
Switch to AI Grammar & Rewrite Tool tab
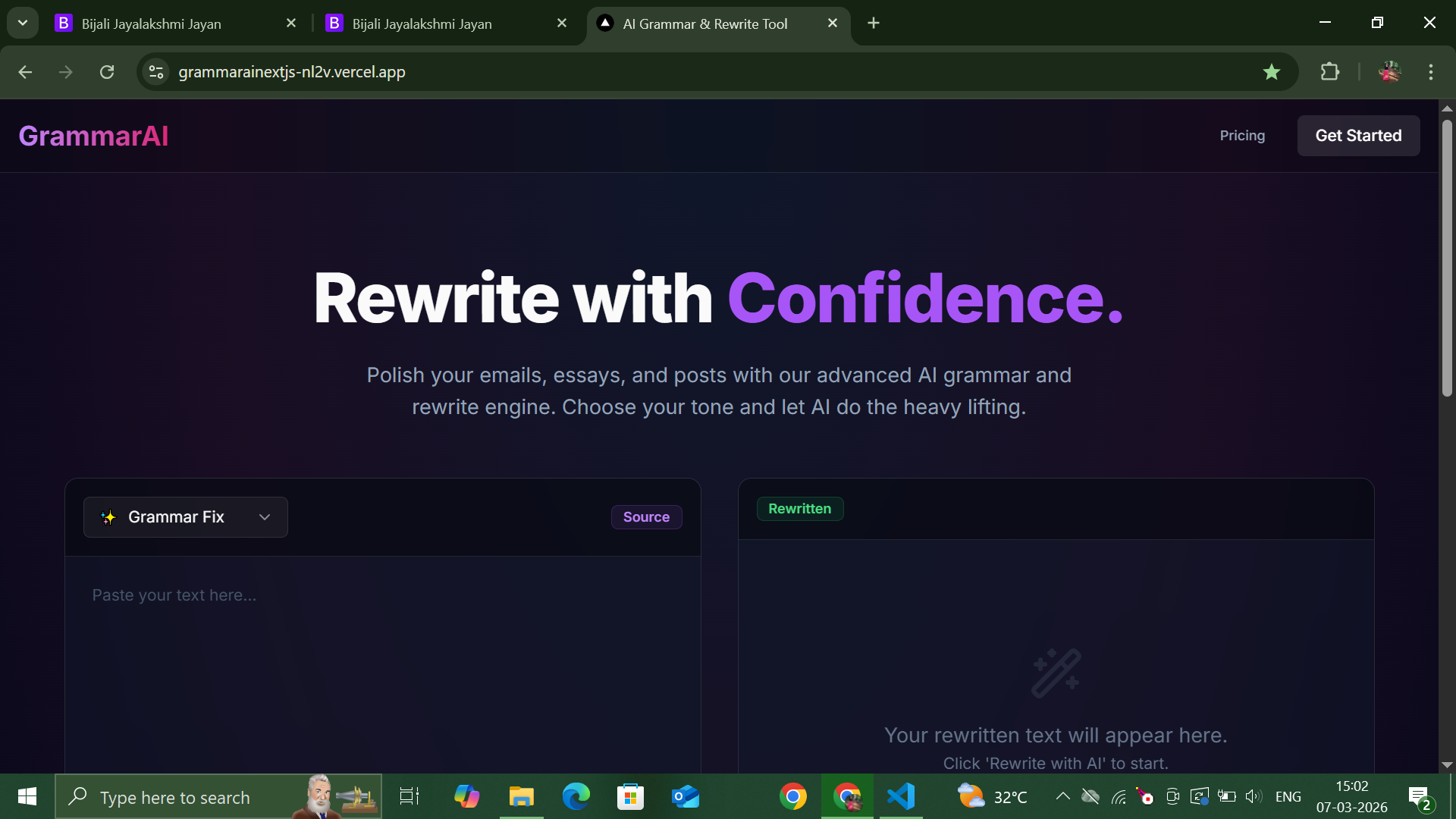click(x=705, y=24)
